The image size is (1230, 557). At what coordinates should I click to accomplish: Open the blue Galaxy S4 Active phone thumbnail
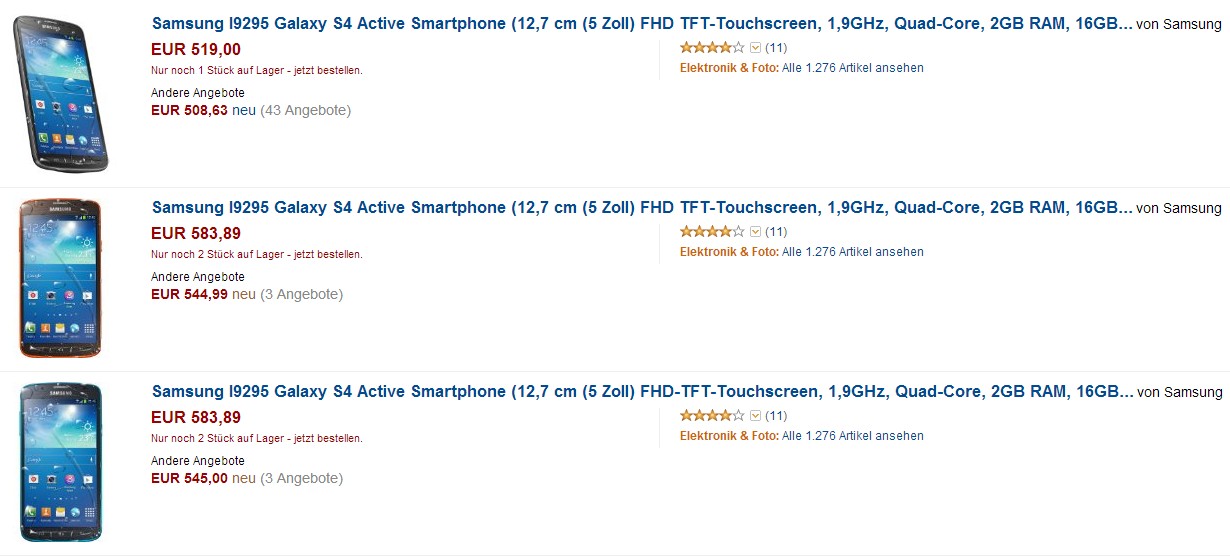pos(61,462)
